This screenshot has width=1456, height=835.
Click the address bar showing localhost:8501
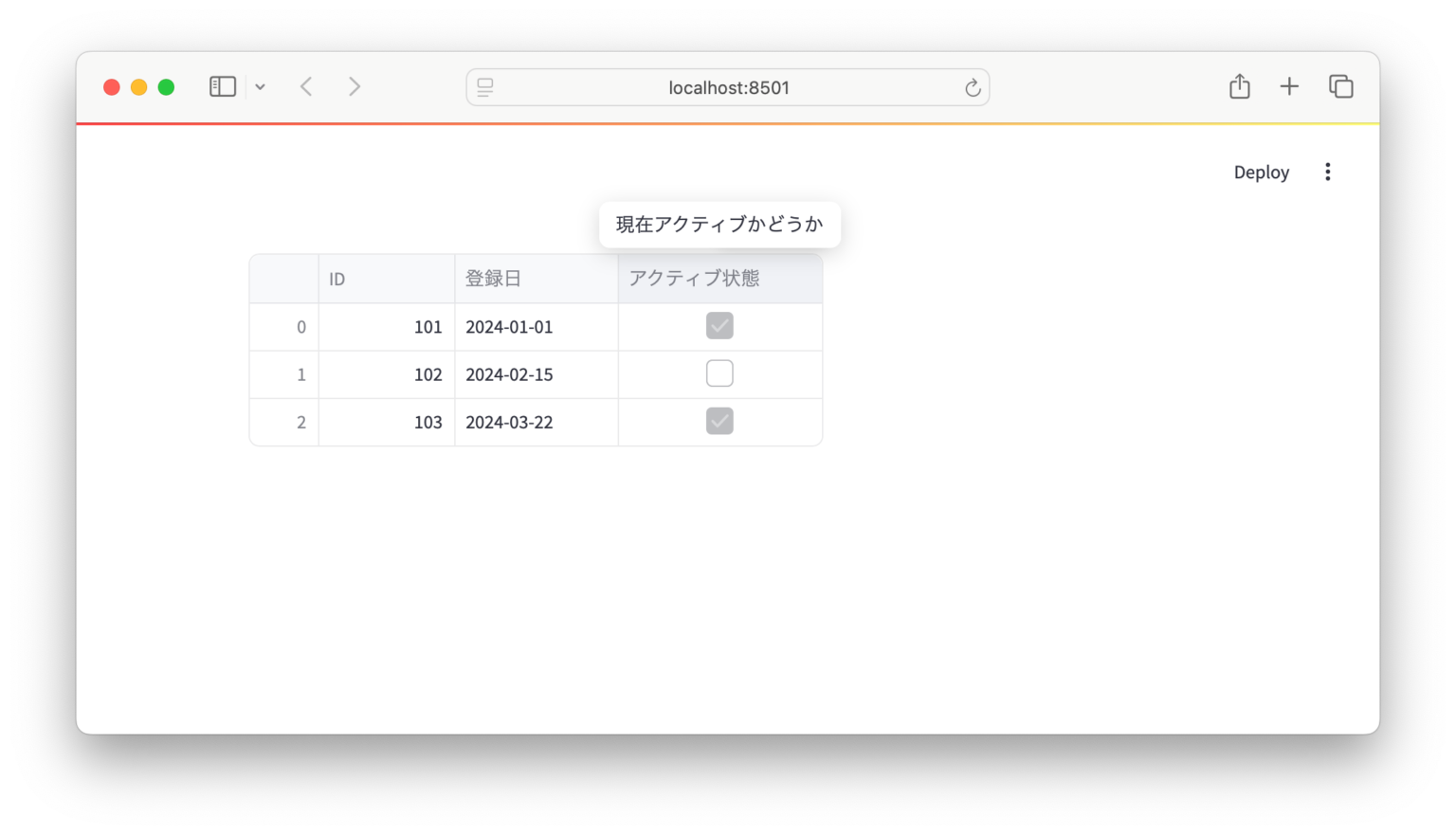click(x=727, y=87)
